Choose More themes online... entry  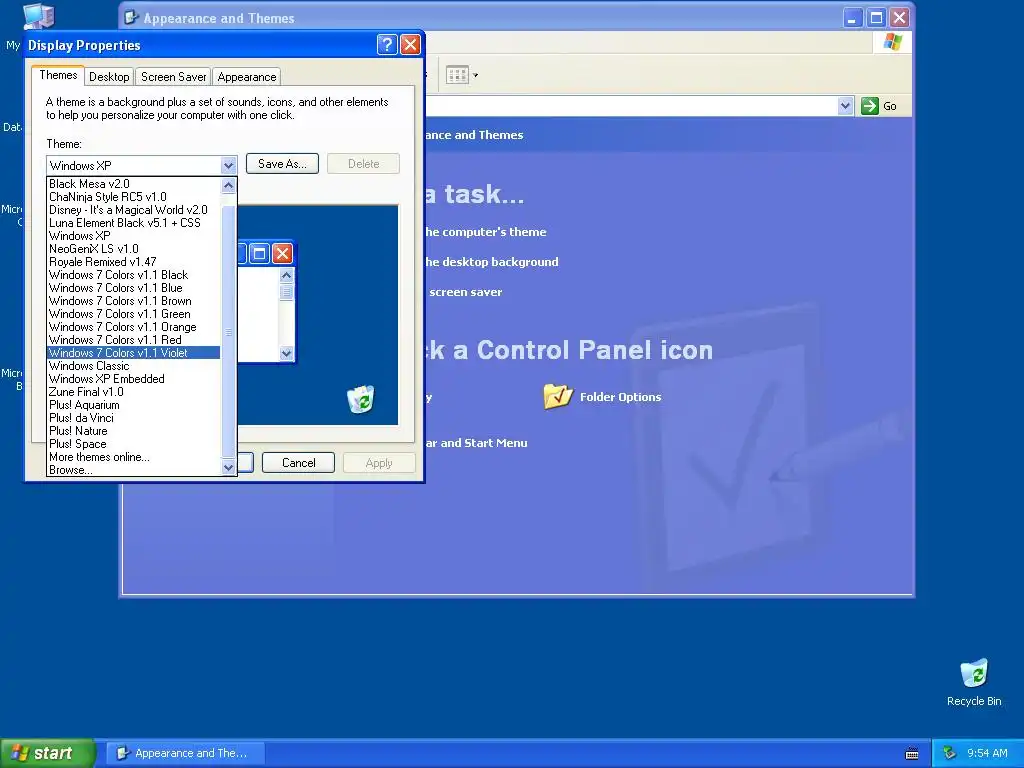(134, 457)
